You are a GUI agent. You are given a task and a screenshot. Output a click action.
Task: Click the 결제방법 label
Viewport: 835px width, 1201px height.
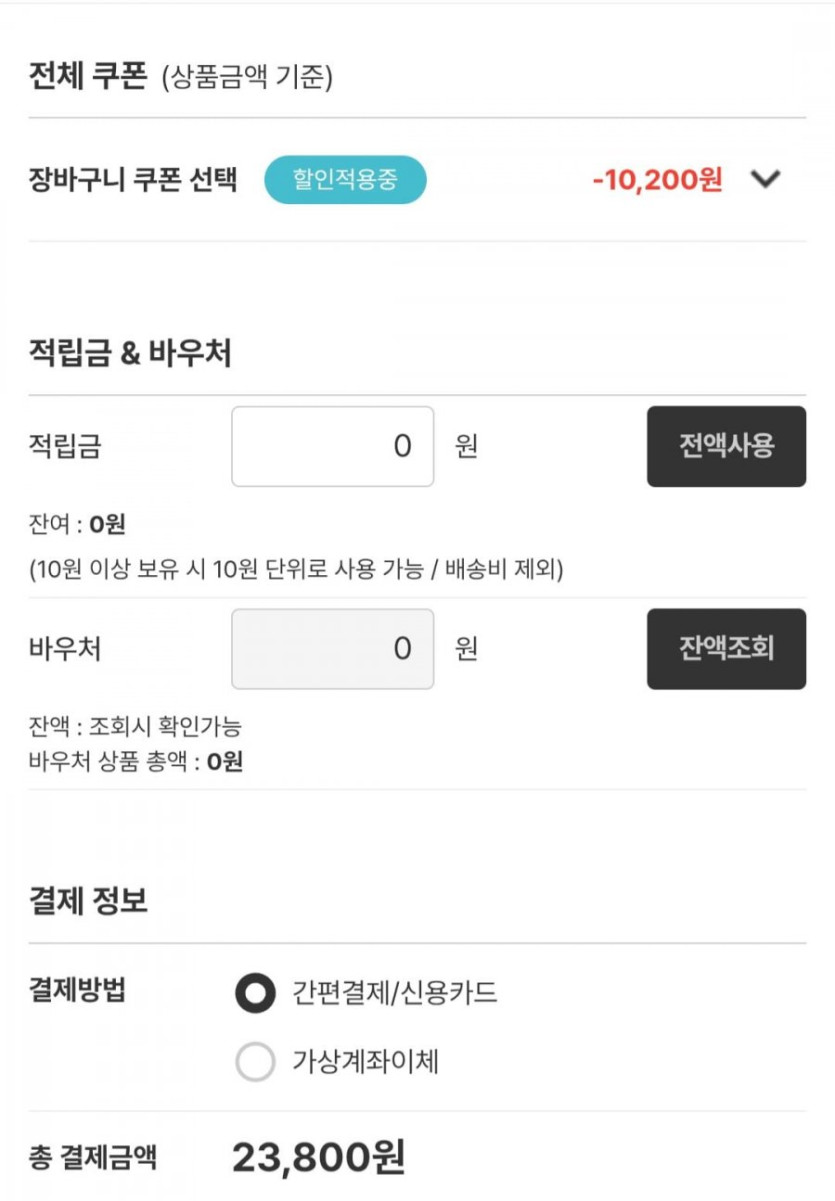pos(78,992)
